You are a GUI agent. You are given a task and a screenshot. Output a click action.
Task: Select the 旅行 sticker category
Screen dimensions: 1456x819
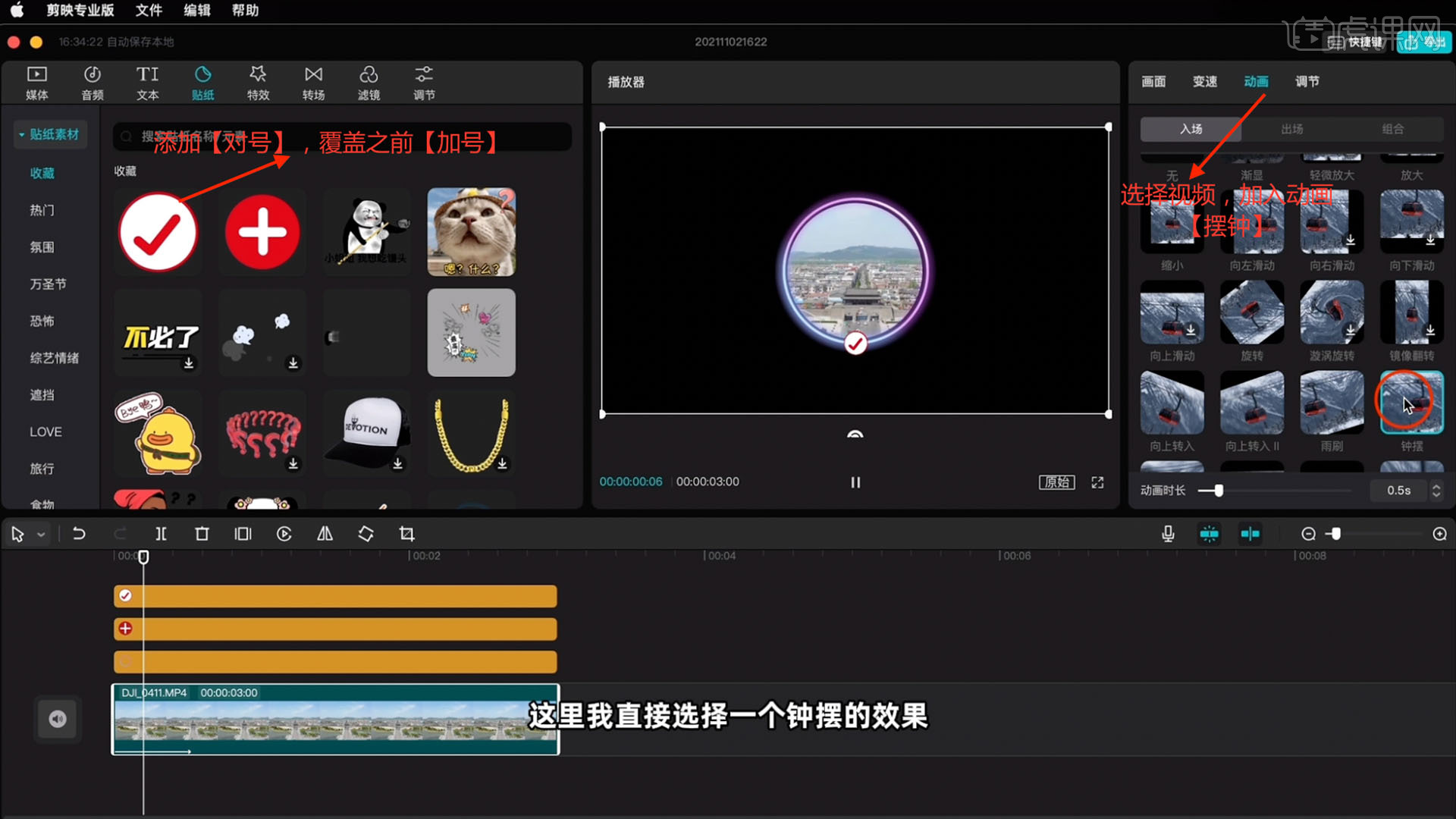click(42, 469)
